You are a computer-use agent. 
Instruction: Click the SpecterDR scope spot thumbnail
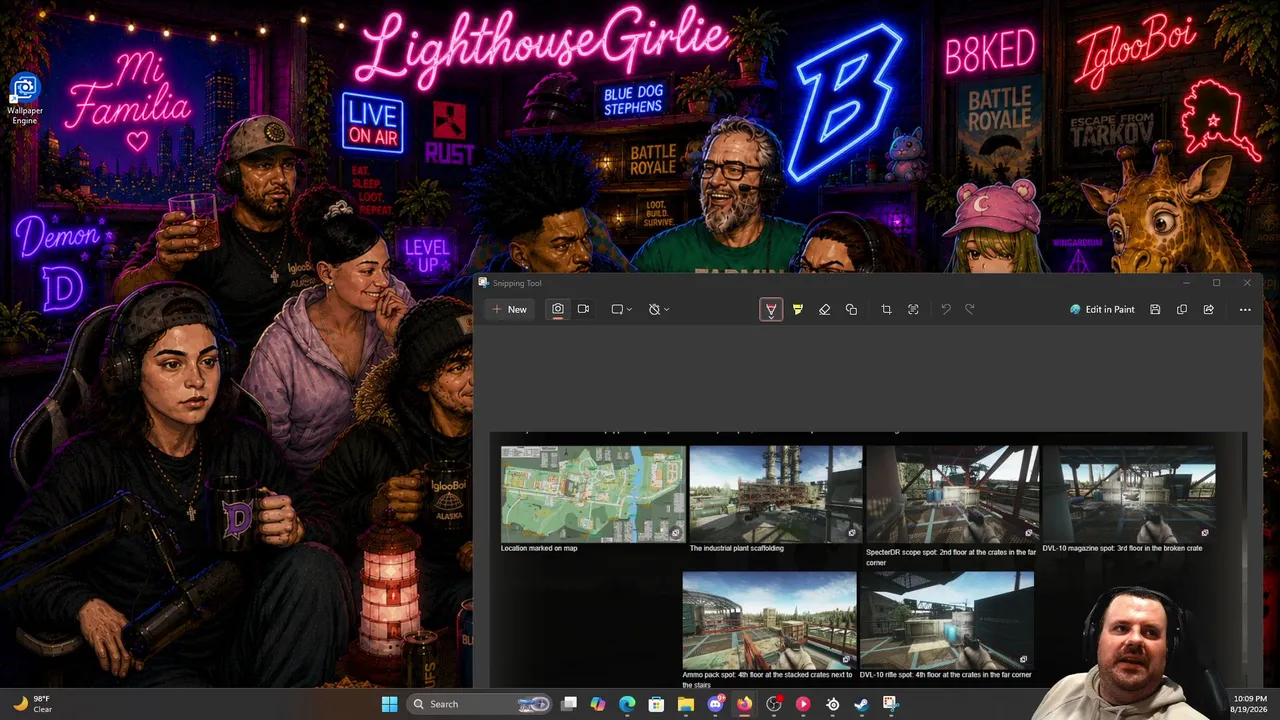point(953,494)
